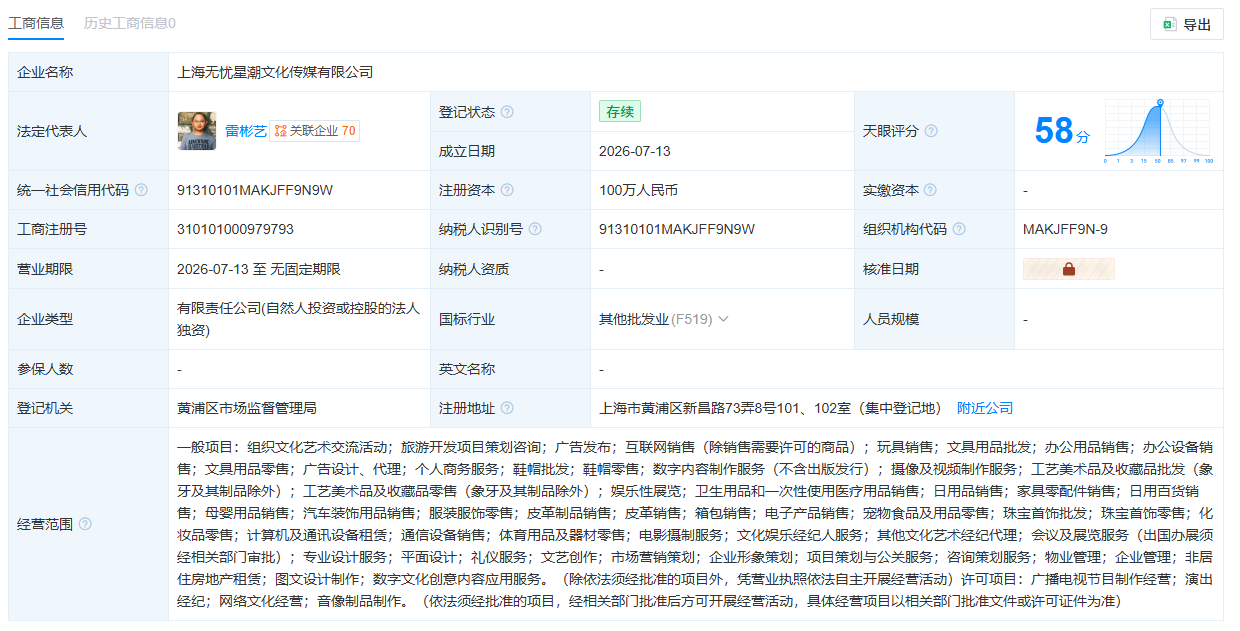1240x631 pixels.
Task: Click help icon next to 经营范围
Action: pyautogui.click(x=85, y=524)
